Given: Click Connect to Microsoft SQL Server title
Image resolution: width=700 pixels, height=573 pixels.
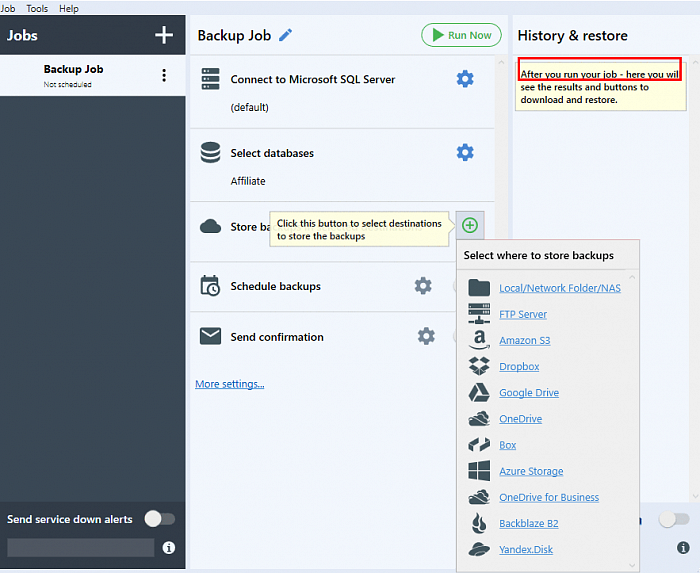Looking at the screenshot, I should point(312,79).
